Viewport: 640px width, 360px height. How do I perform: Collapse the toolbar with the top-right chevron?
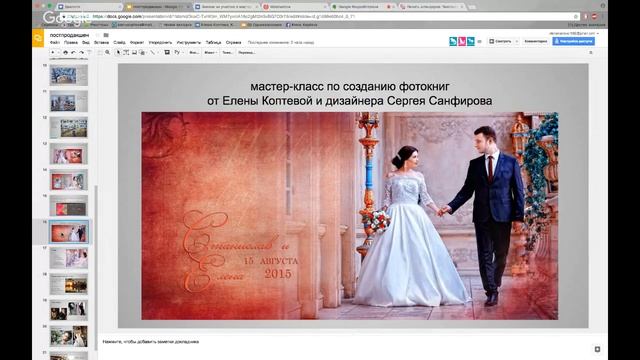point(591,53)
